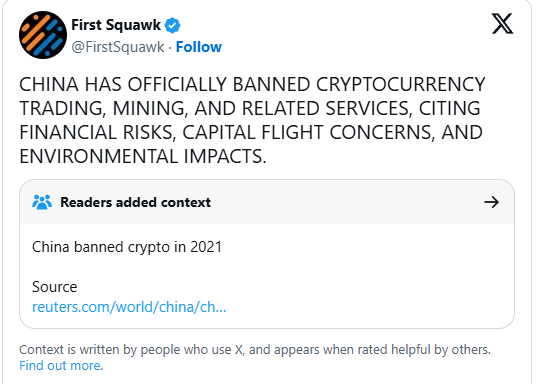Follow the First Squawk account
Screen dimensions: 542x384
199,47
